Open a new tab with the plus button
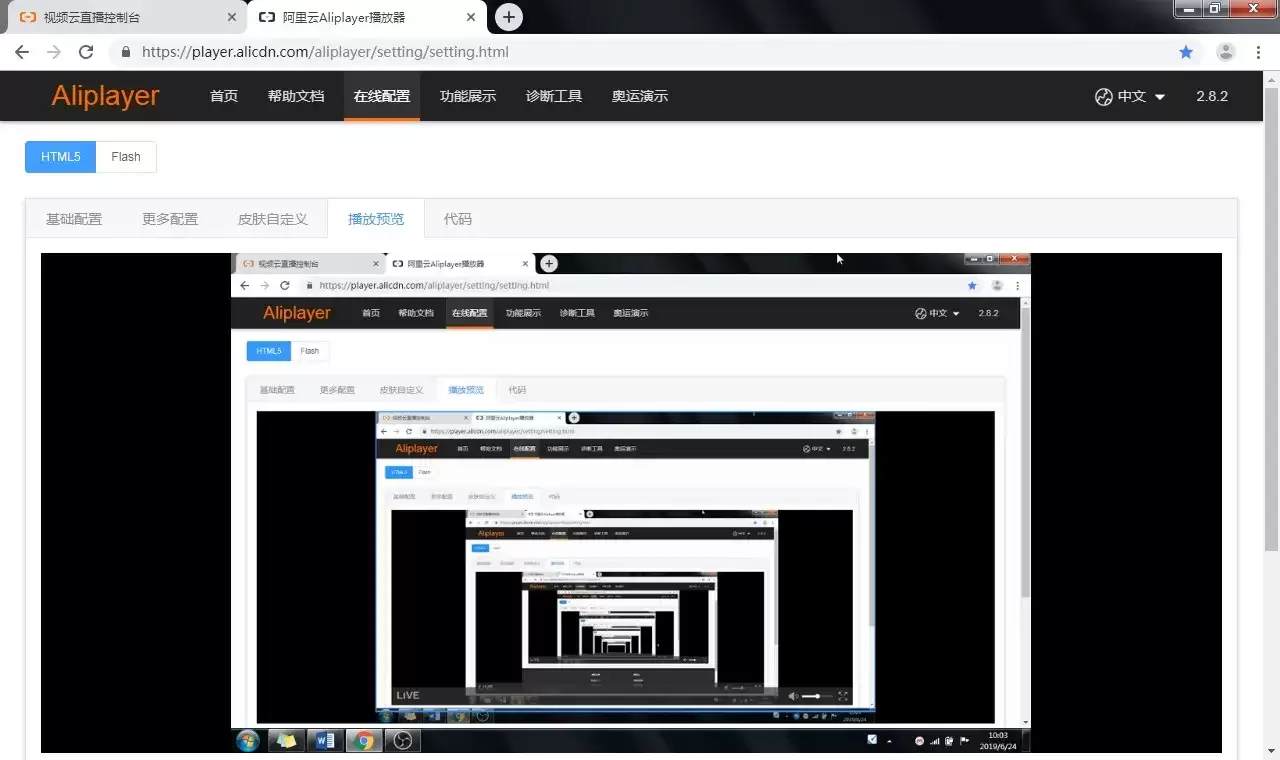Viewport: 1280px width, 760px height. click(509, 17)
